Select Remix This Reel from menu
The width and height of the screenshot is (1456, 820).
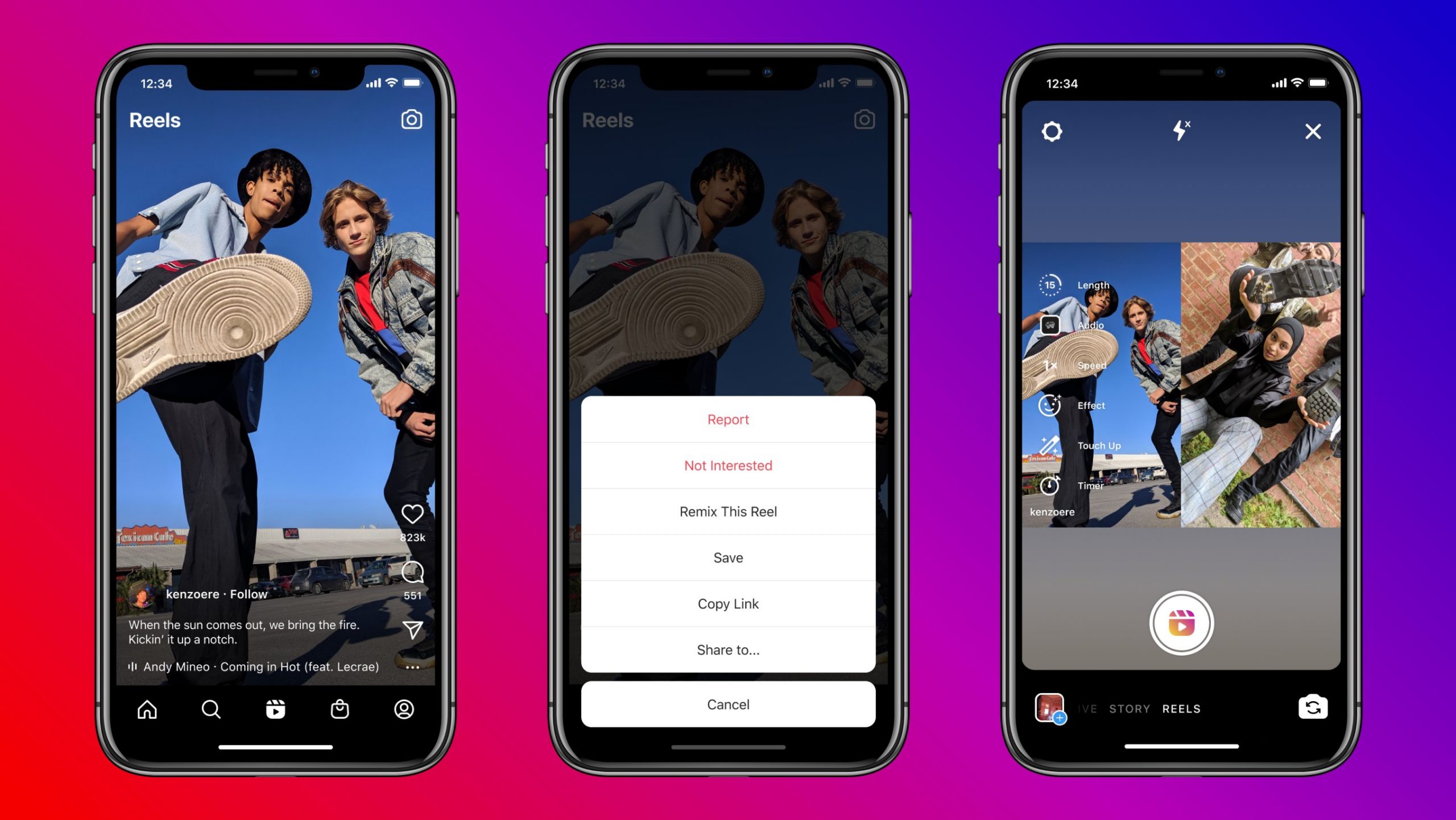[x=727, y=511]
